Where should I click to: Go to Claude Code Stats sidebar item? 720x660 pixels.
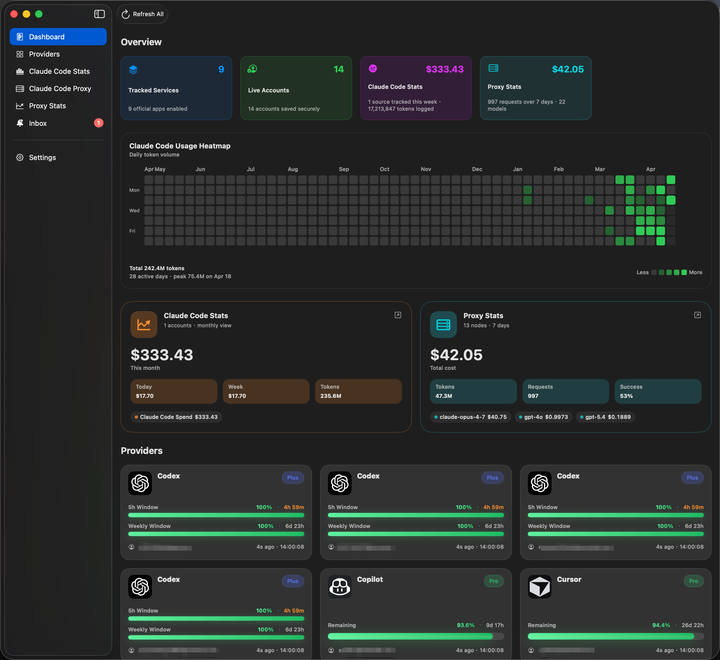point(58,71)
